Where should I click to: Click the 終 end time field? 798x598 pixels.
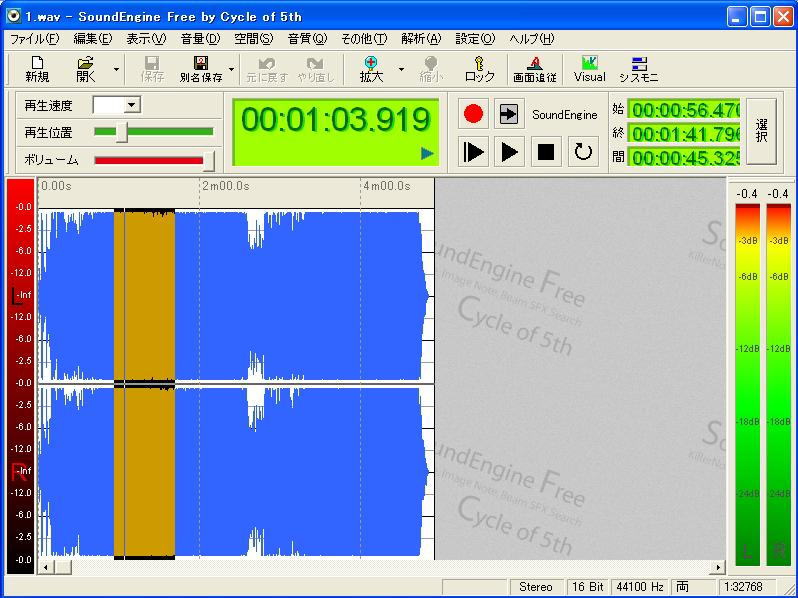coord(683,133)
